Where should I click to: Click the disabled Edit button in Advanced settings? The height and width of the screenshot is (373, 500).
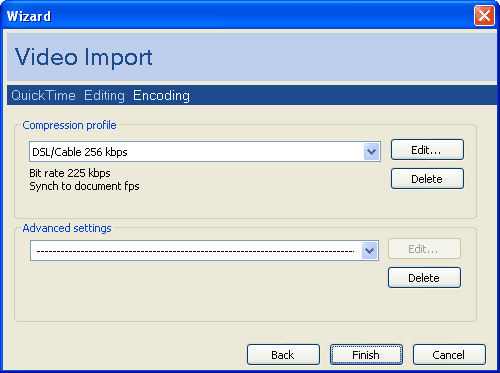click(424, 249)
